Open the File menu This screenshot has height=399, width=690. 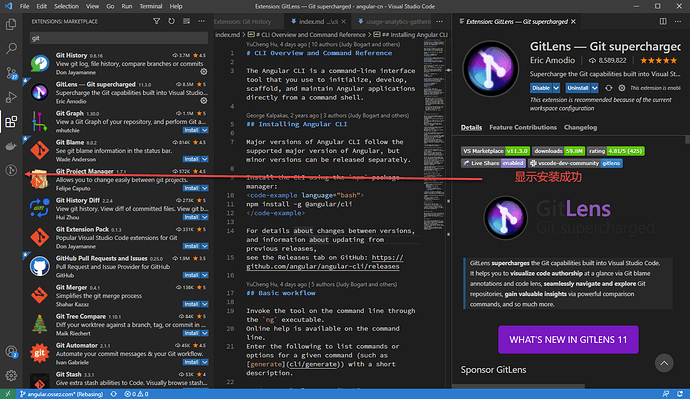[x=24, y=6]
